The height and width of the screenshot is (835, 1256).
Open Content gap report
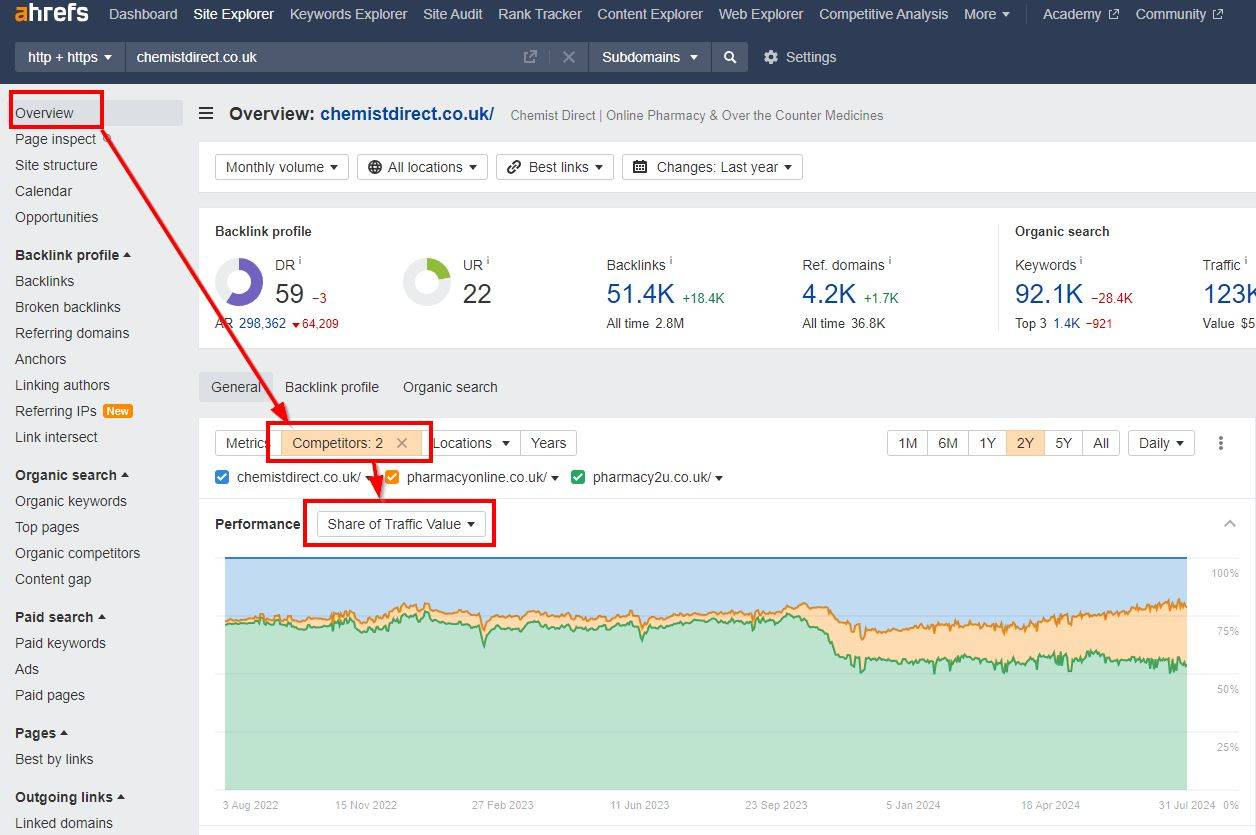[x=53, y=579]
